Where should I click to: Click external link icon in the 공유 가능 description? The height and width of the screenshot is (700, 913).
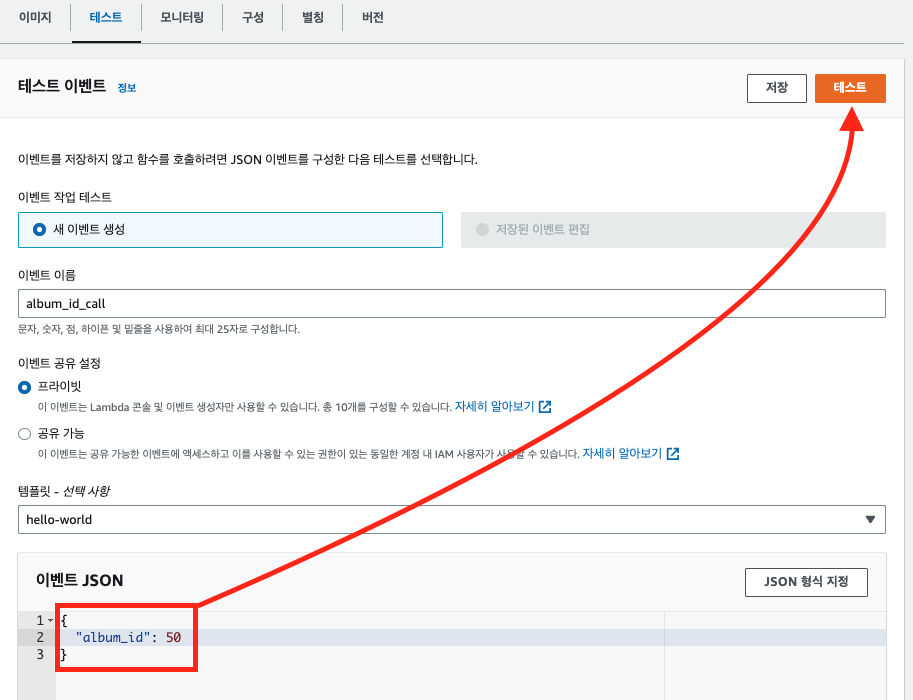(x=673, y=454)
